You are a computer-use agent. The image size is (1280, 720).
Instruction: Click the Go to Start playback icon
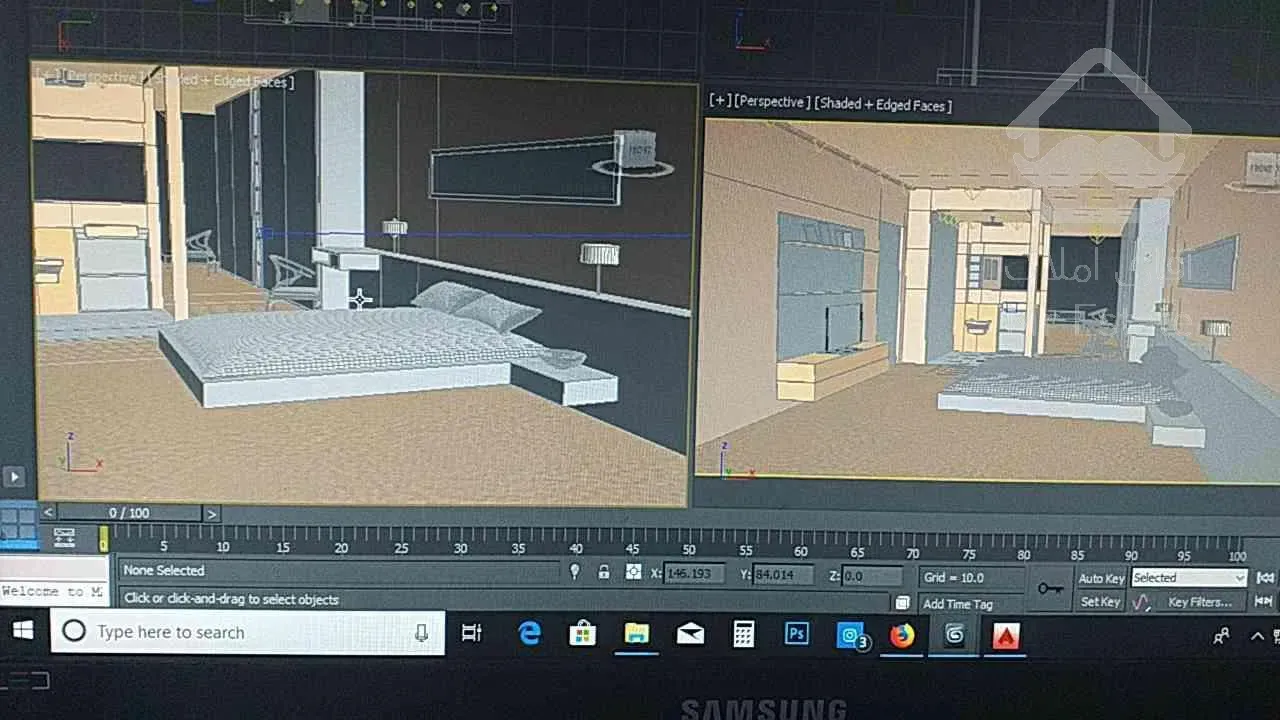(1265, 578)
